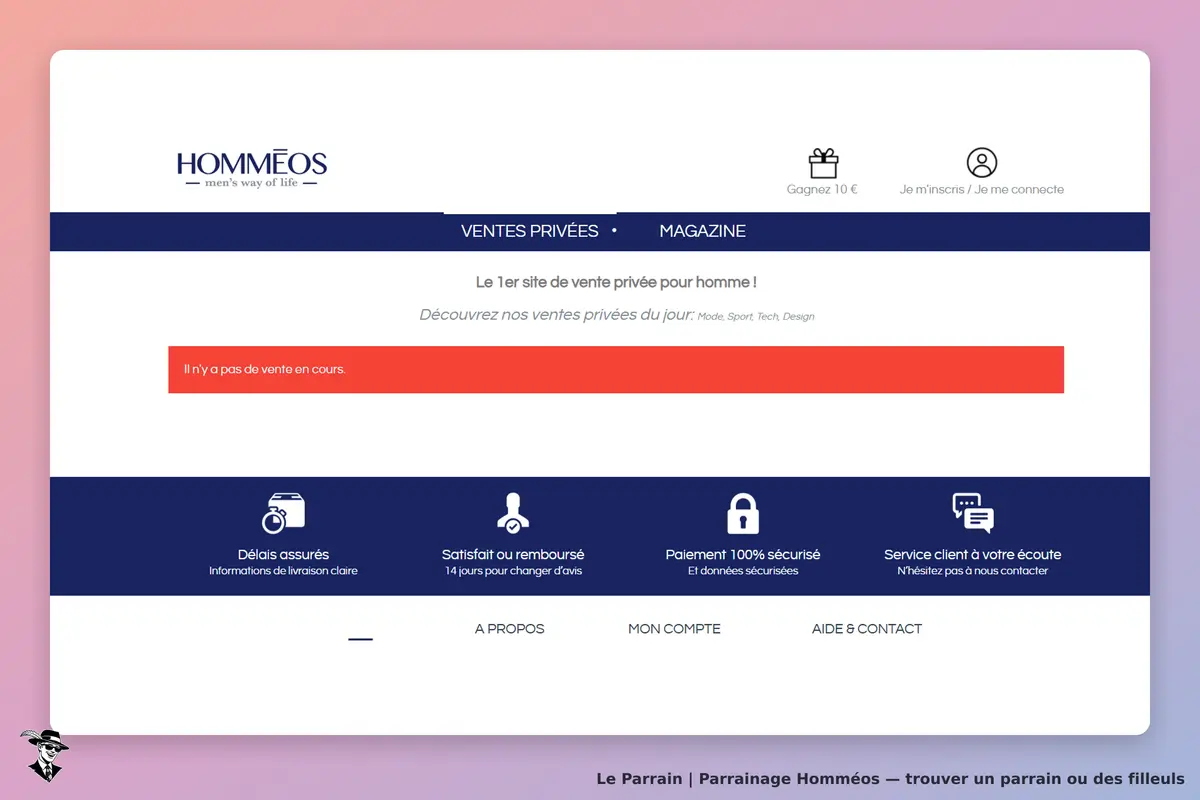
Task: Click the customer service chat bubbles icon
Action: point(973,513)
